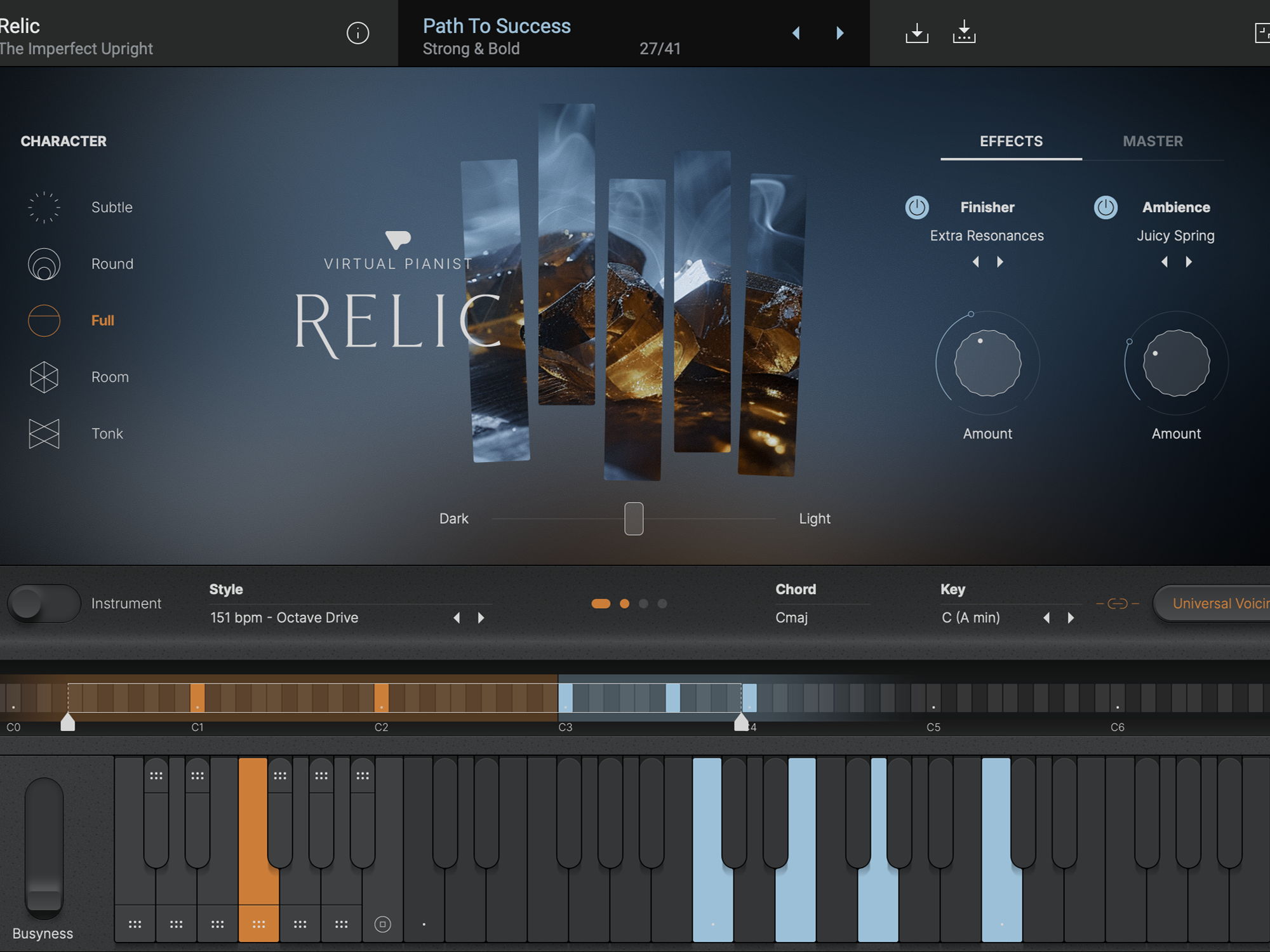Click the Universal Voicing button
This screenshot has width=1270, height=952.
click(x=1212, y=603)
